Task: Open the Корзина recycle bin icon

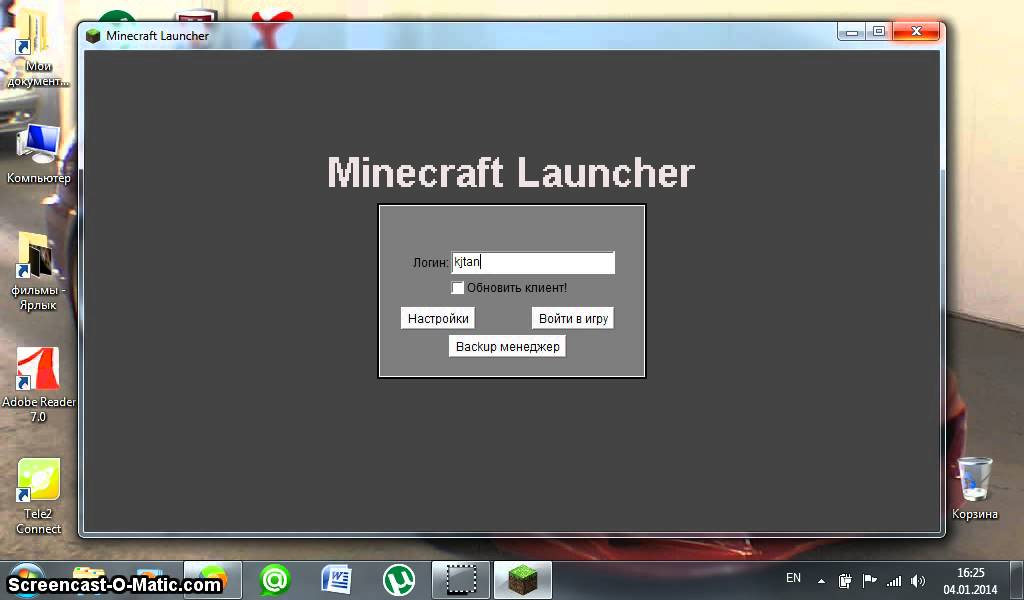Action: pos(974,488)
